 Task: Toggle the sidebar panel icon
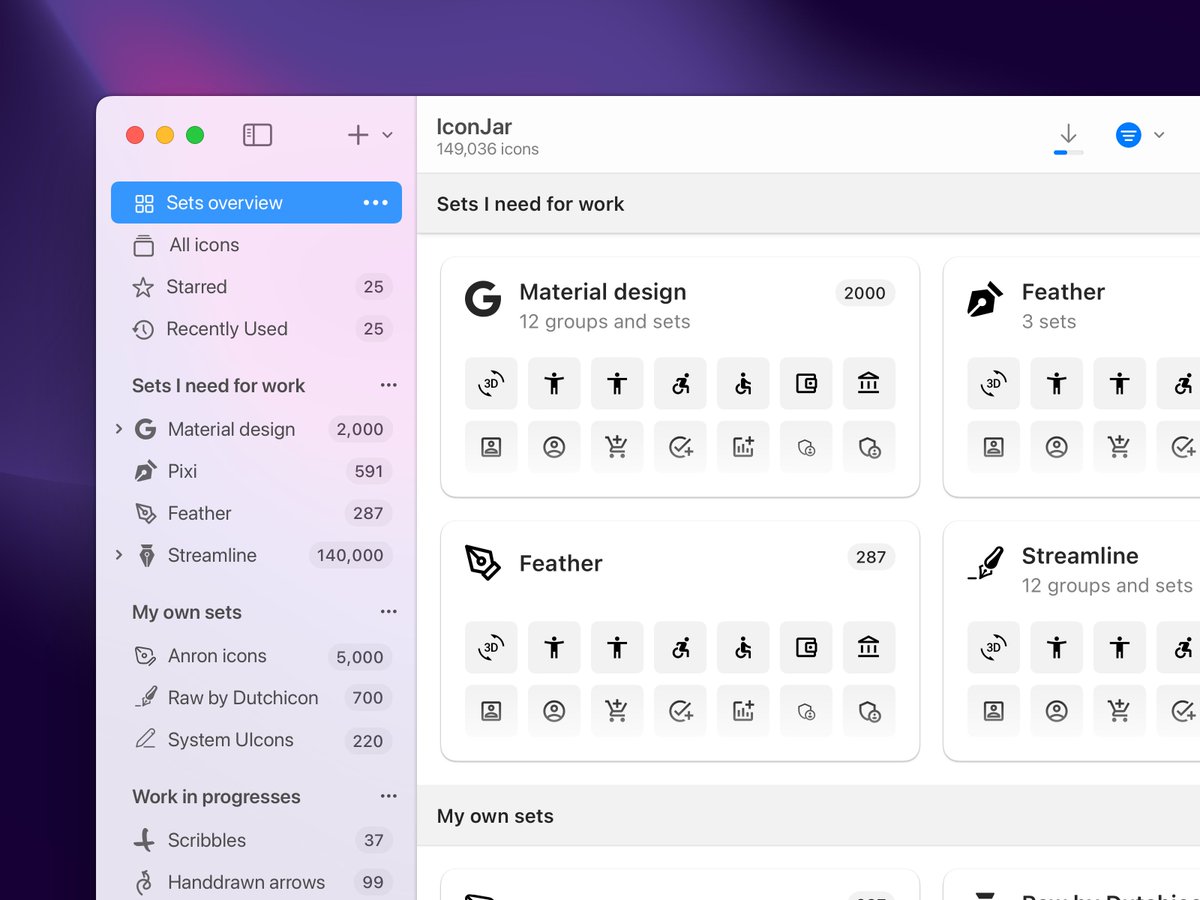[x=257, y=135]
